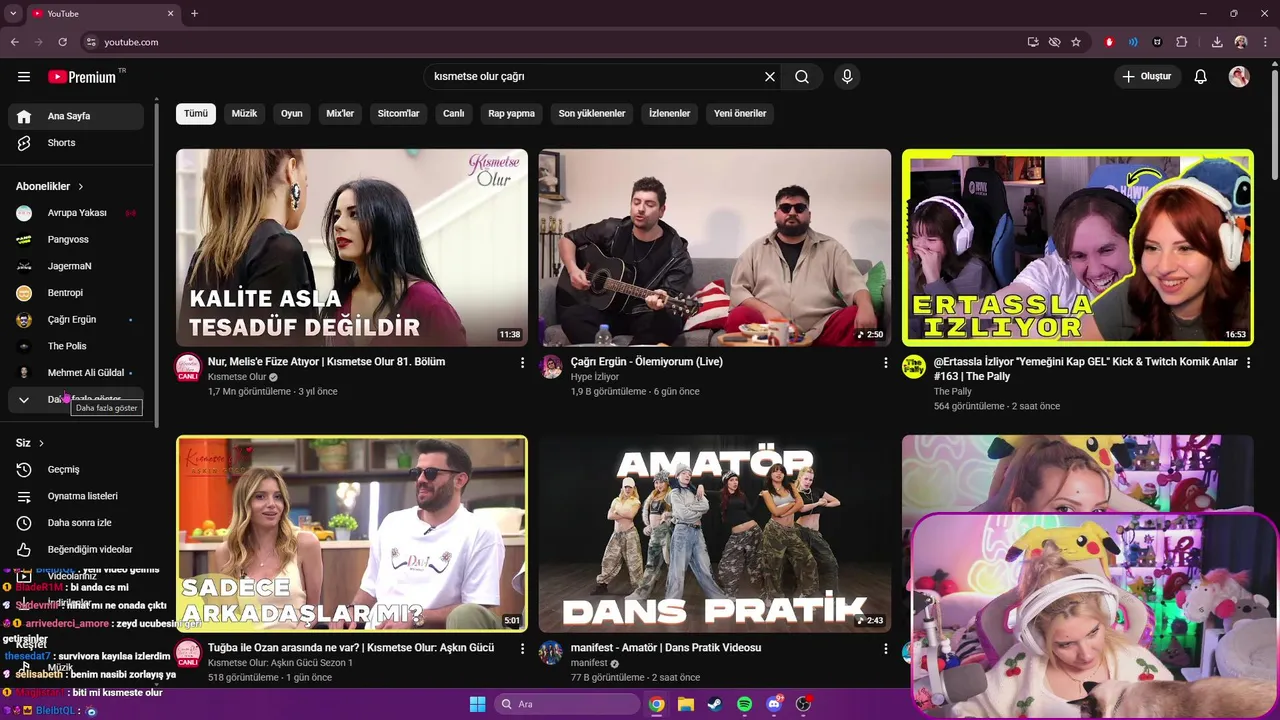Image resolution: width=1280 pixels, height=720 pixels.
Task: Open JagermaN subscription channel
Action: point(76,267)
